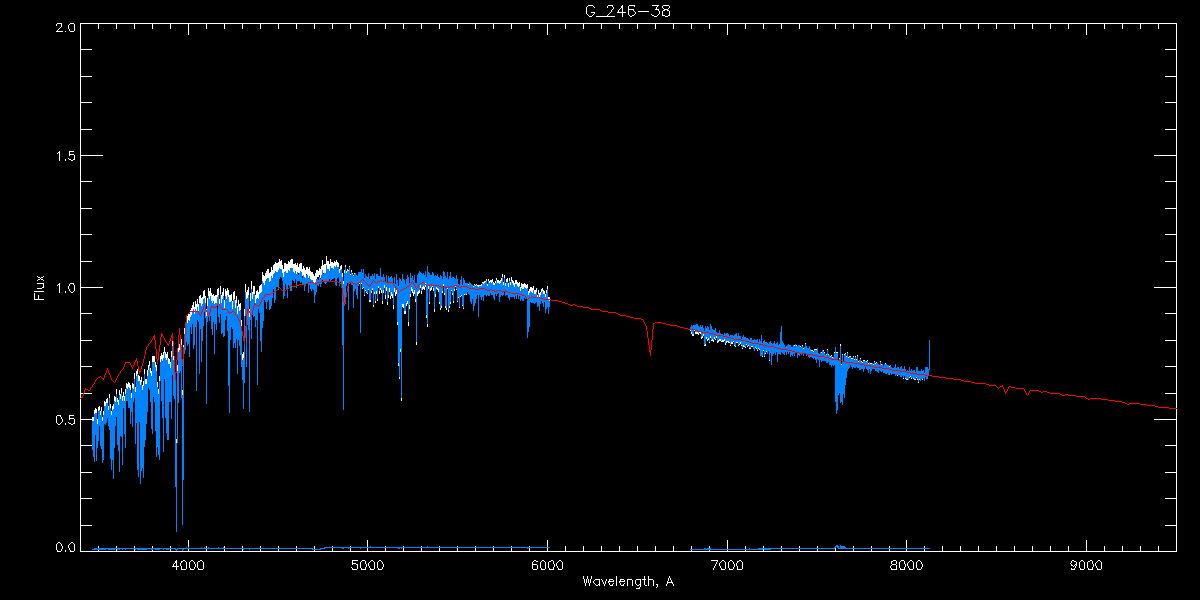This screenshot has height=600, width=1200.
Task: Click the 0.0 flux tick label
Action: 64,547
